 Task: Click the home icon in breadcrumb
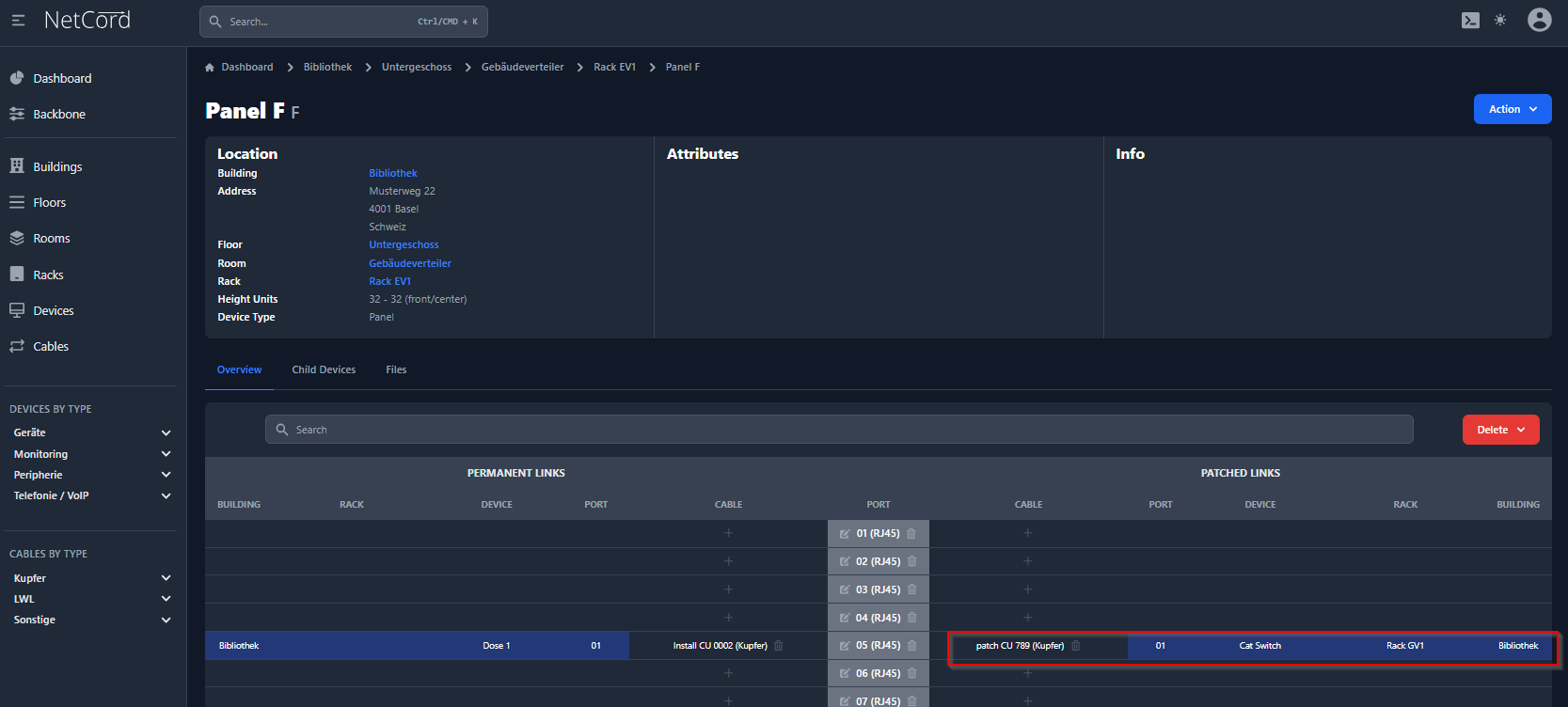click(210, 68)
